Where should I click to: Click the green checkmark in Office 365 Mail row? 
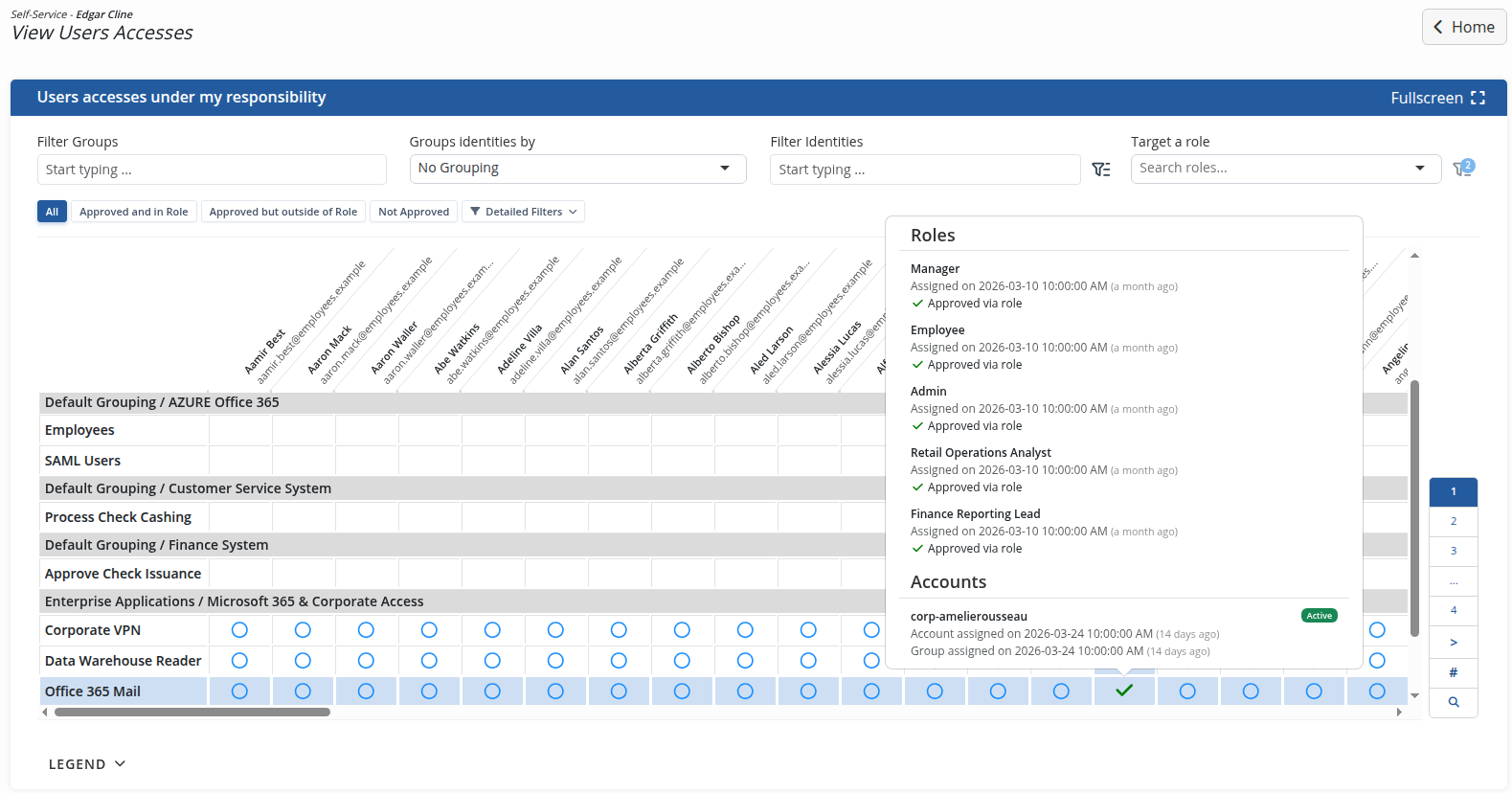pos(1124,691)
